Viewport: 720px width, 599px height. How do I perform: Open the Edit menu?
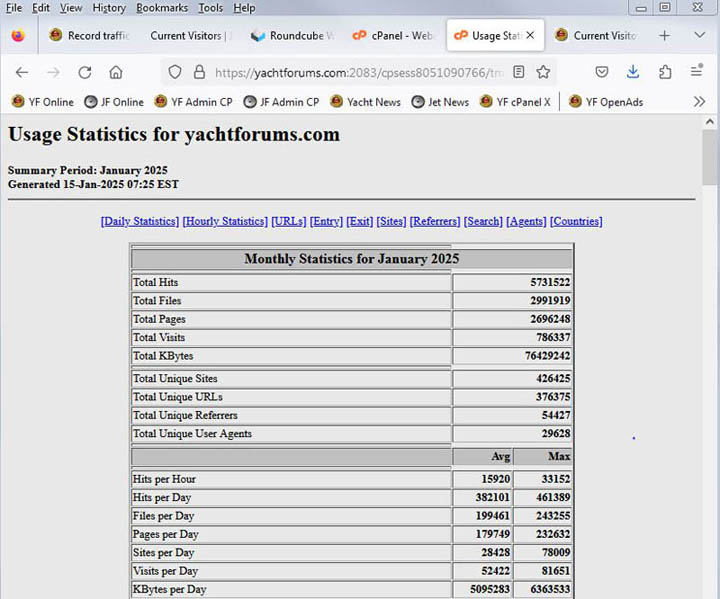[x=40, y=8]
